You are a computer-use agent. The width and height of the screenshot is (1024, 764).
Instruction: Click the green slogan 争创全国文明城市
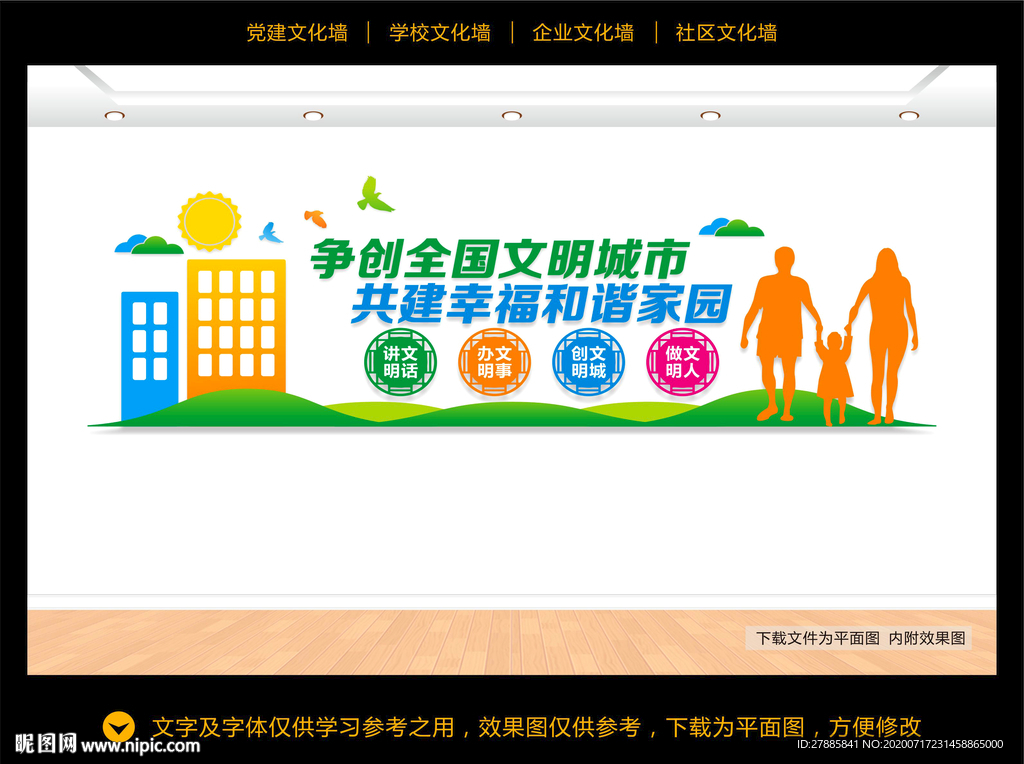click(x=500, y=259)
